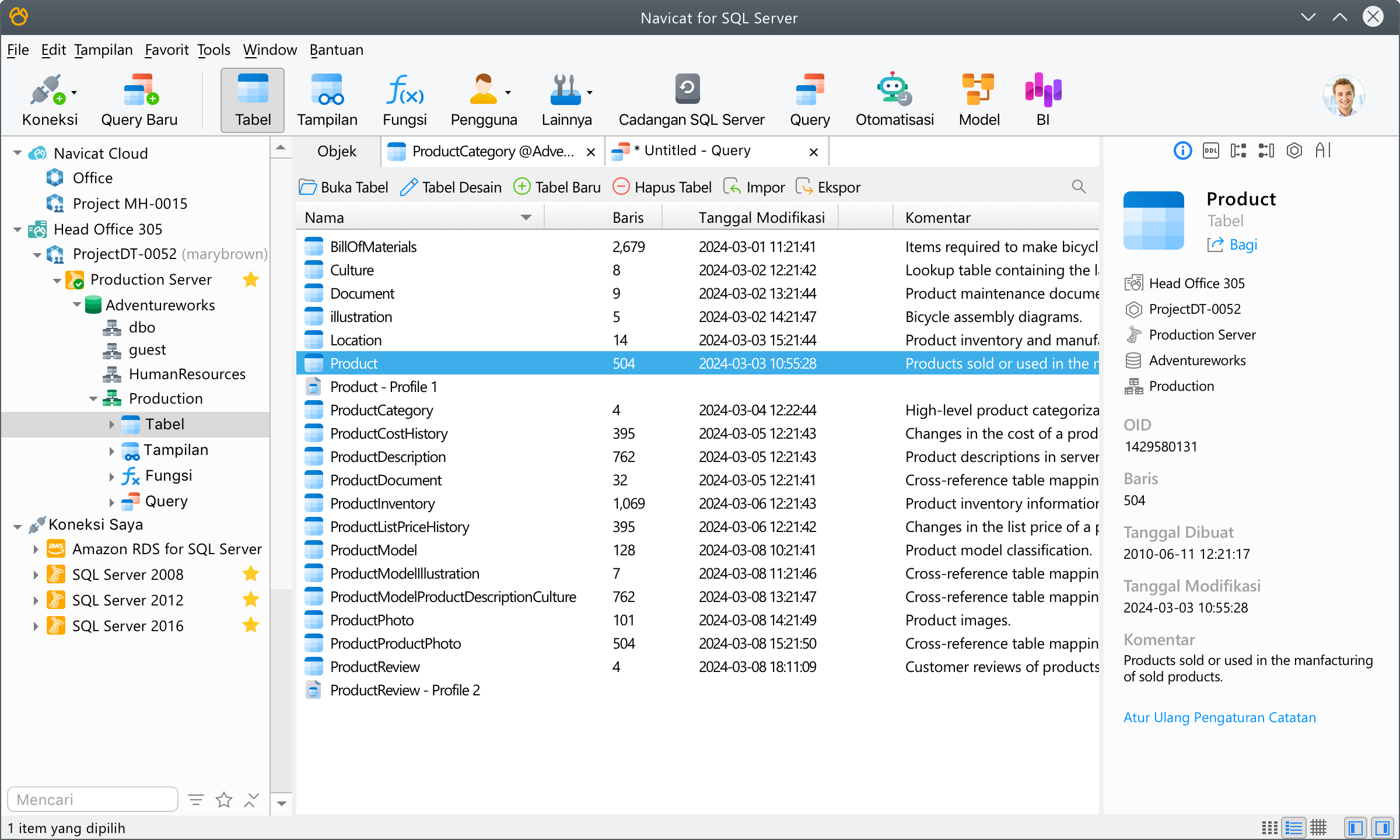Image resolution: width=1400 pixels, height=840 pixels.
Task: Click the Ekspor button
Action: 828,187
